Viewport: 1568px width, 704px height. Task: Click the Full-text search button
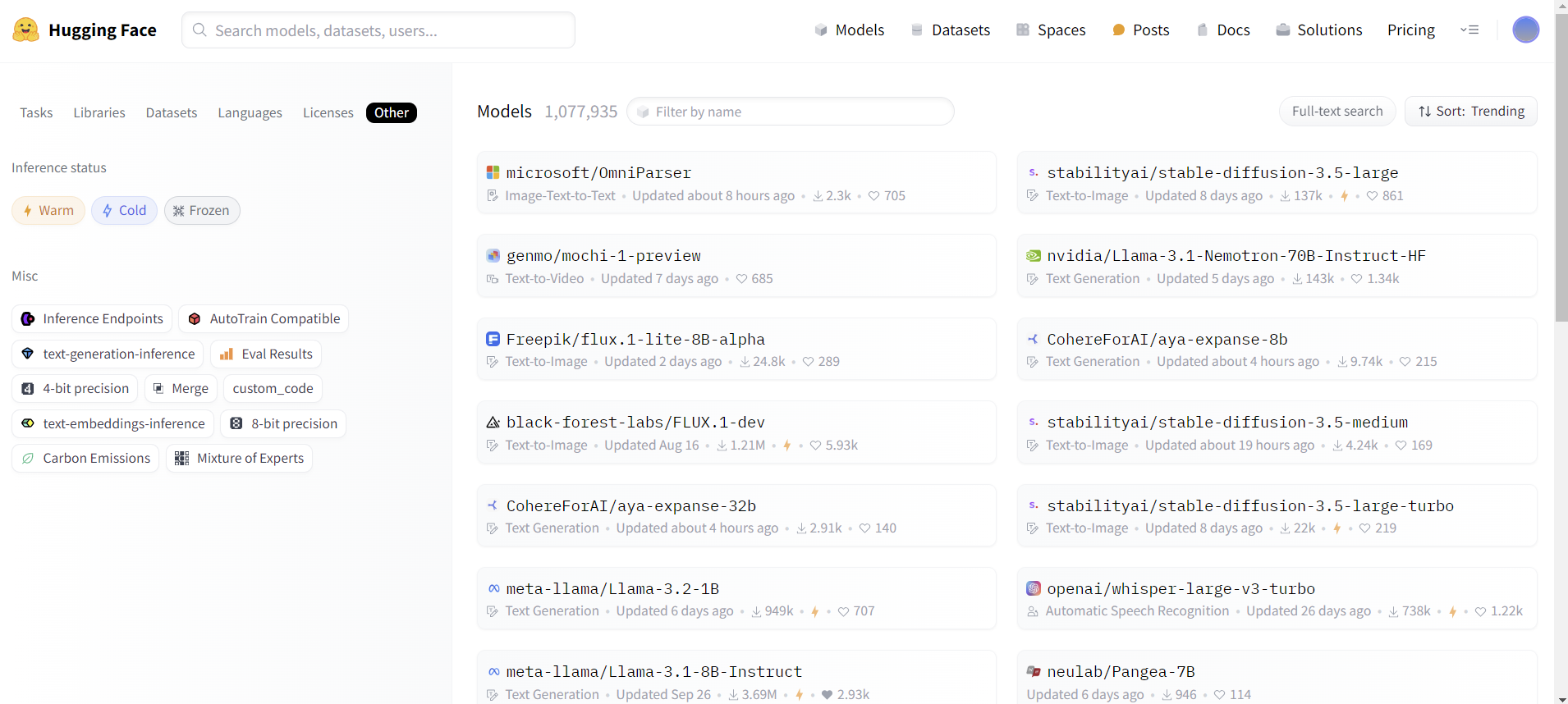[x=1337, y=112]
